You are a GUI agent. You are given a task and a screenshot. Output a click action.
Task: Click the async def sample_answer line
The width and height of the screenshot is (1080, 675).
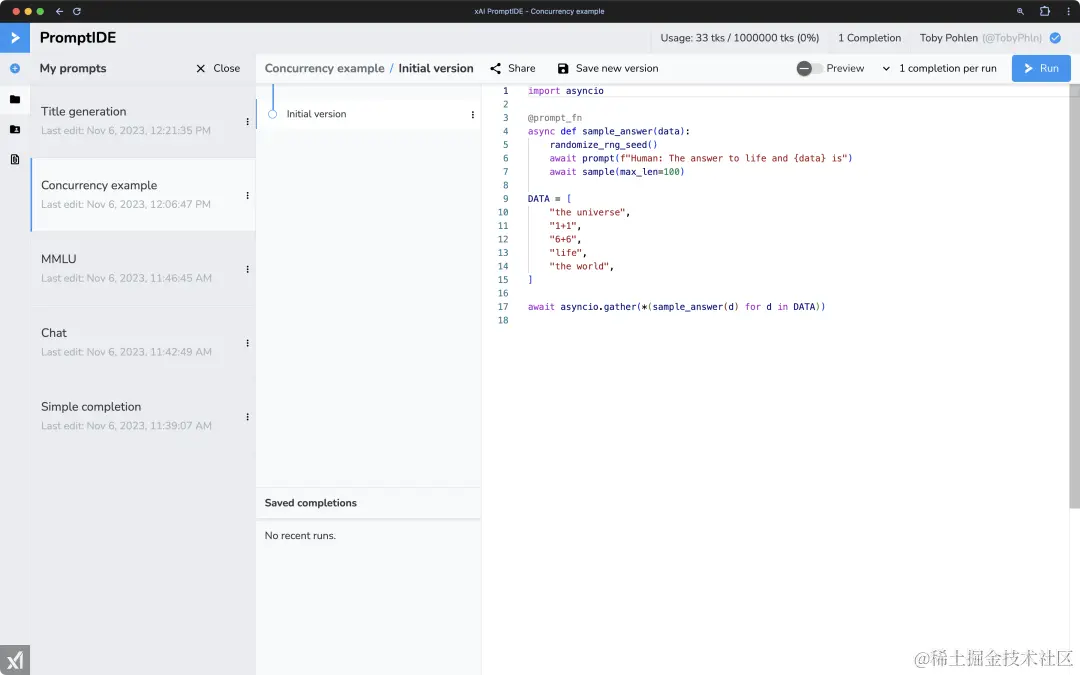(608, 131)
